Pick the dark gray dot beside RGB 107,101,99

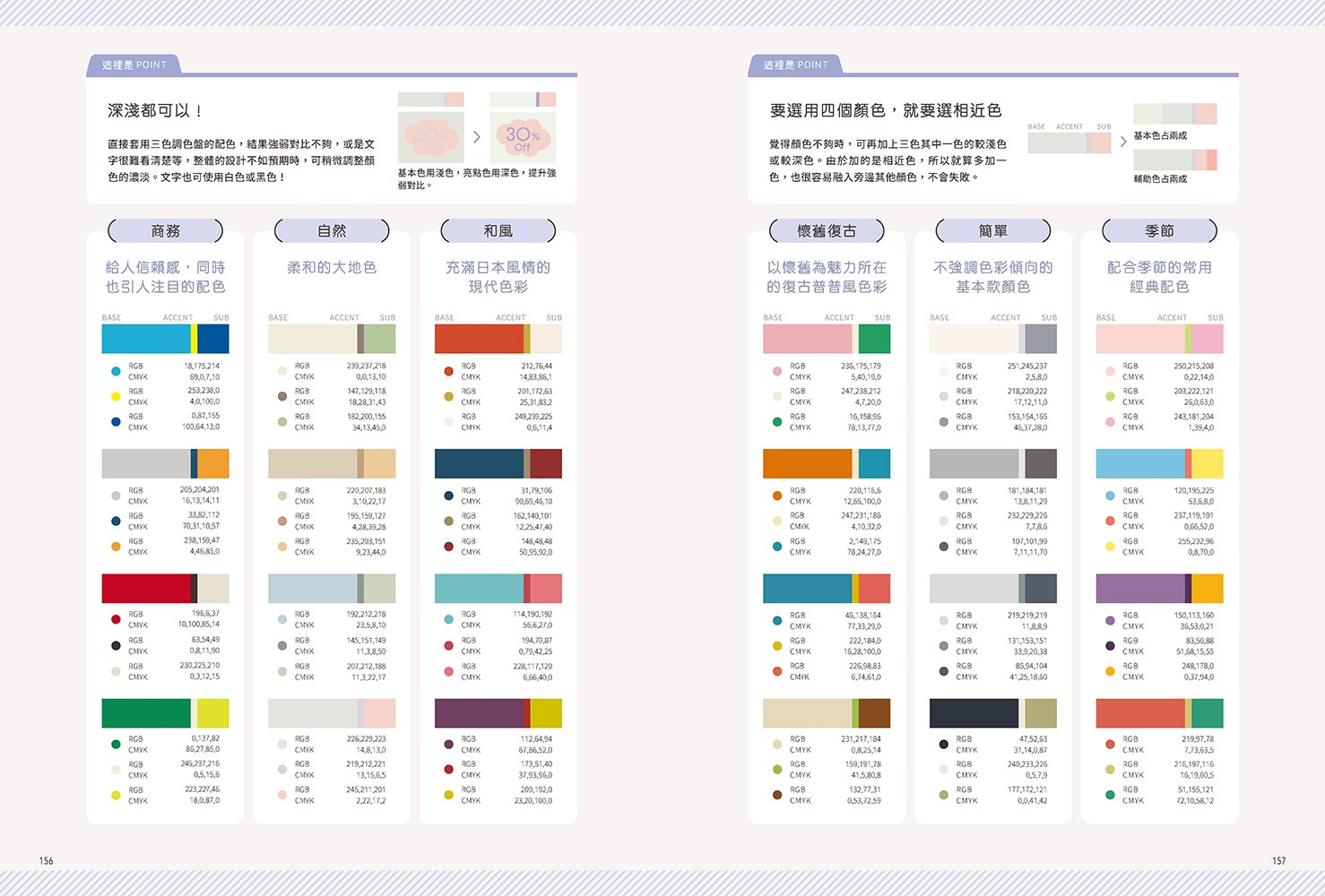click(944, 546)
